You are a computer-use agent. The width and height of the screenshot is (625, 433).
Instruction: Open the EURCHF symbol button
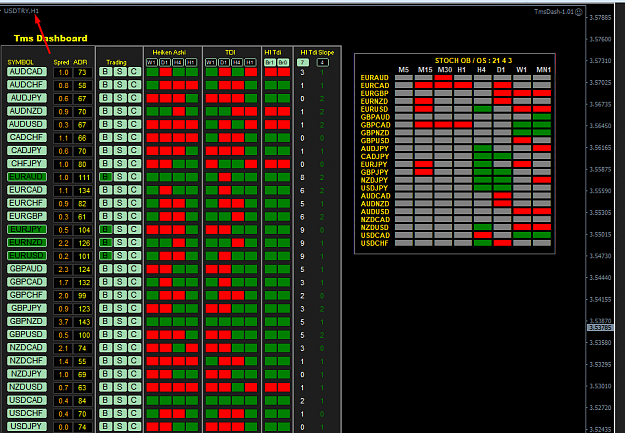tap(27, 203)
